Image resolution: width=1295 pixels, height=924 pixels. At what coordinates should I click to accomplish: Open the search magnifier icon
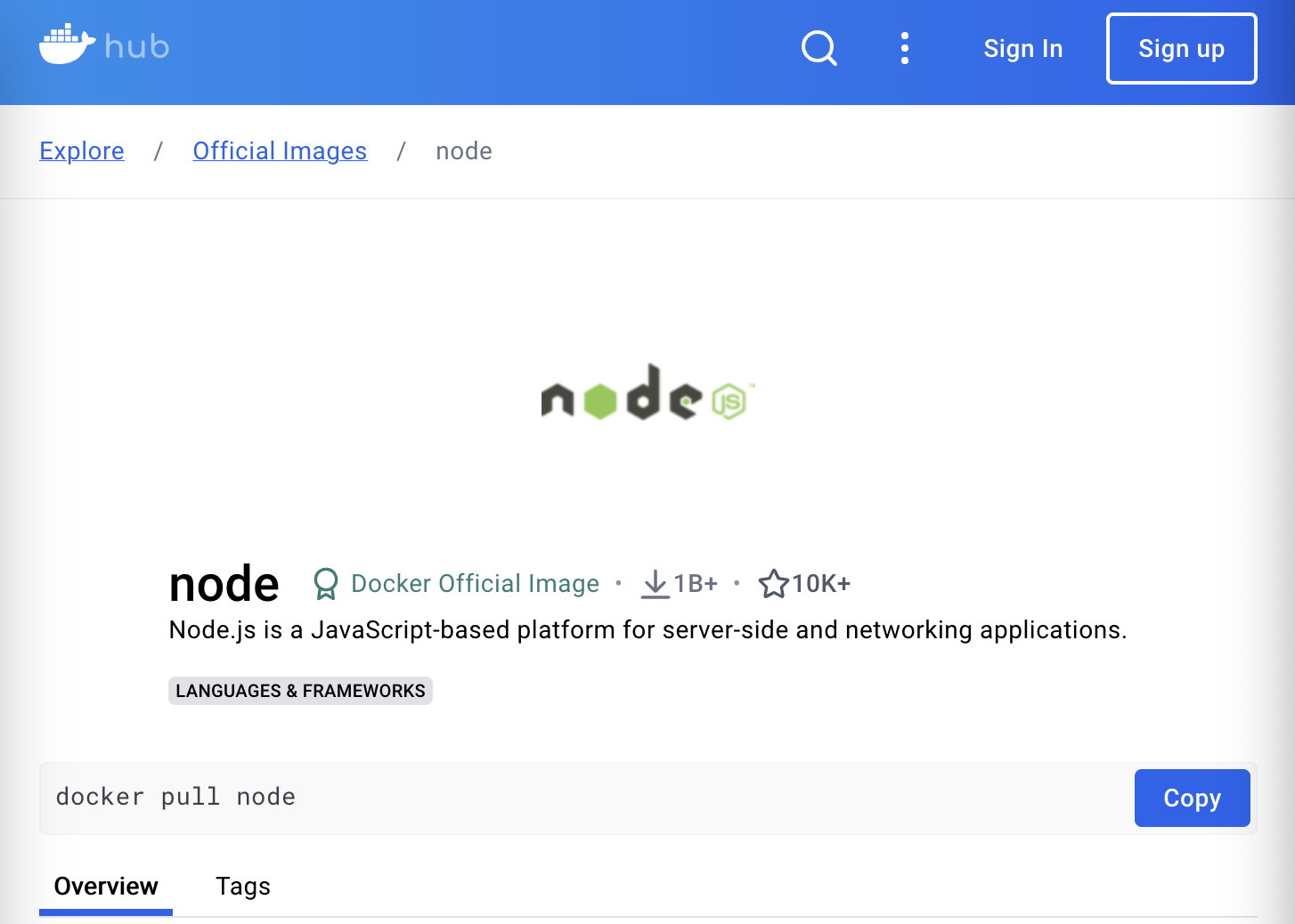pos(819,48)
